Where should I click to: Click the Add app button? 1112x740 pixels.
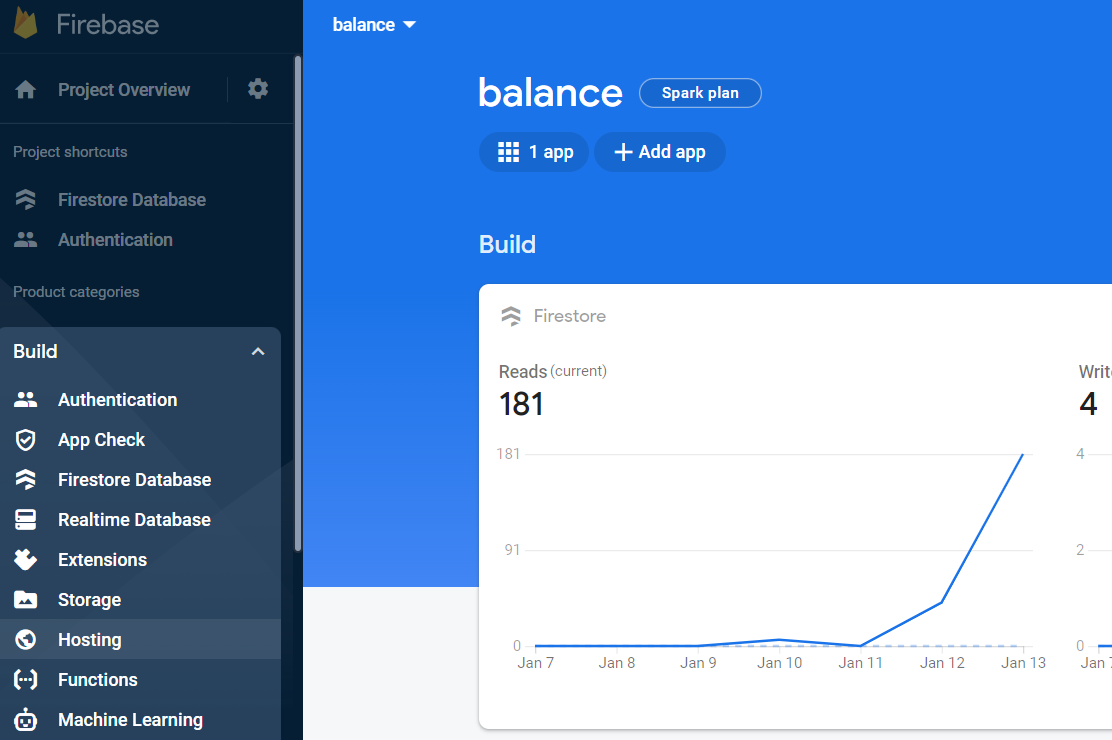coord(660,152)
